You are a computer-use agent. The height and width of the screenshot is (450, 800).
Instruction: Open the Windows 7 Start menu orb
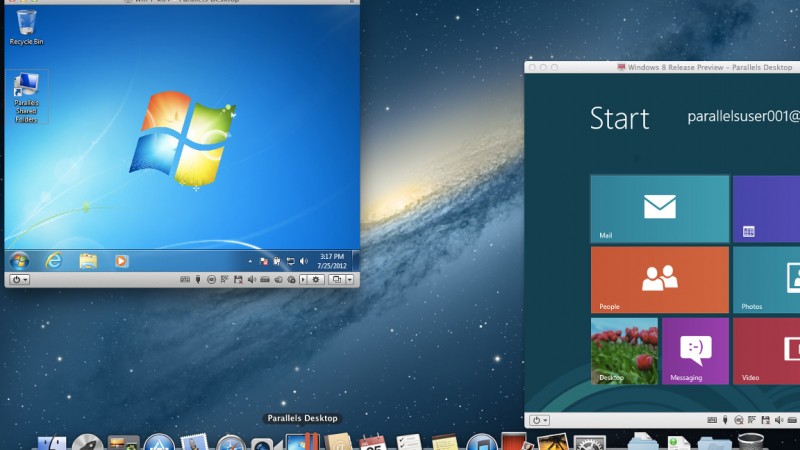19,260
